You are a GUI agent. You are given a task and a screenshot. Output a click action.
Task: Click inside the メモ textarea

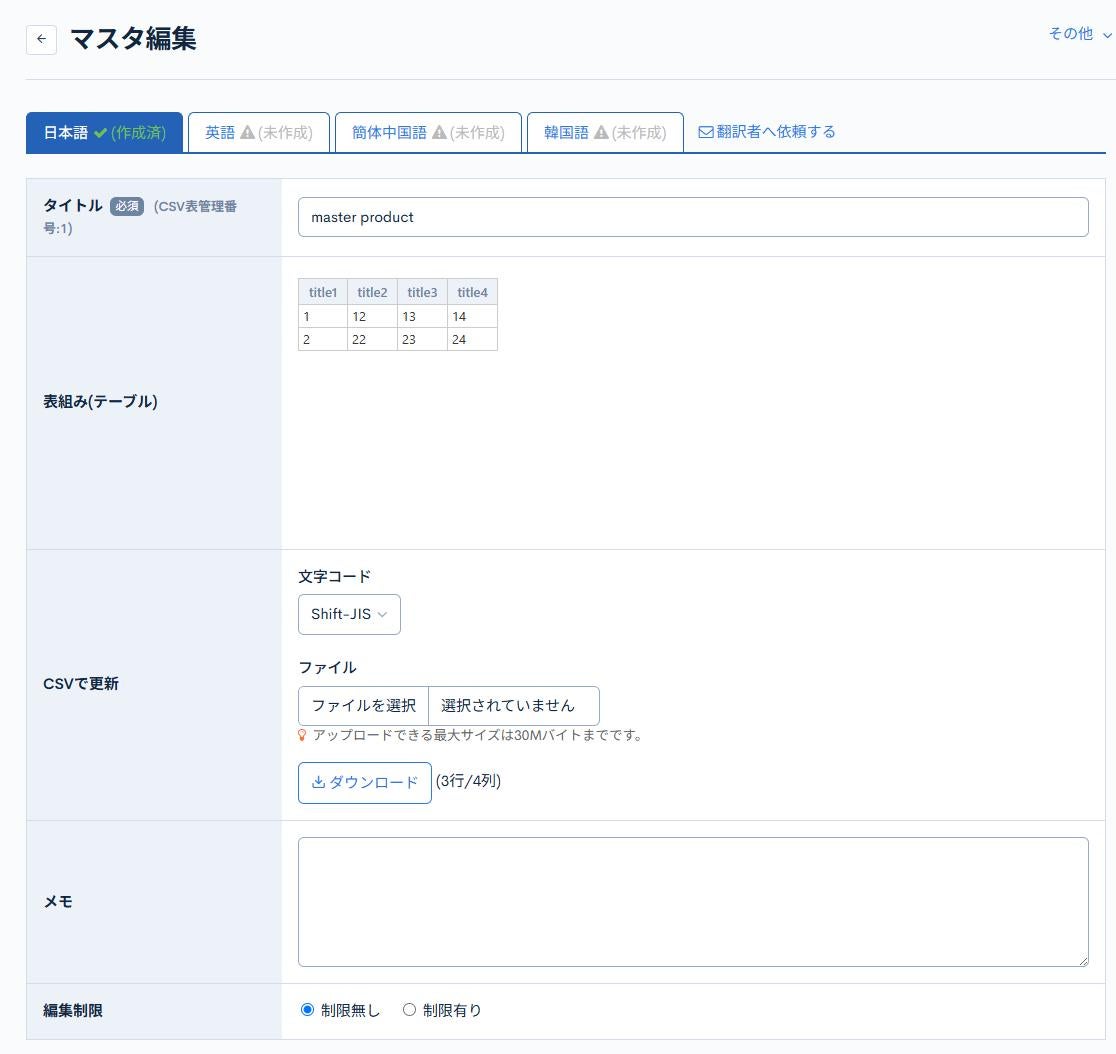[x=693, y=900]
